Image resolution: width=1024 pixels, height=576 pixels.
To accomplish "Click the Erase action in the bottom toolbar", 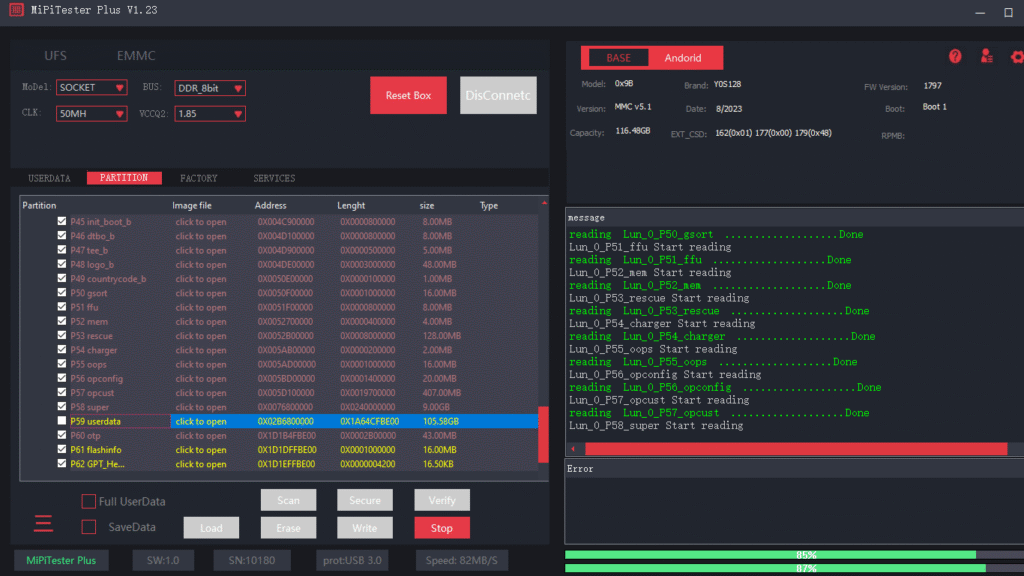I will 288,527.
